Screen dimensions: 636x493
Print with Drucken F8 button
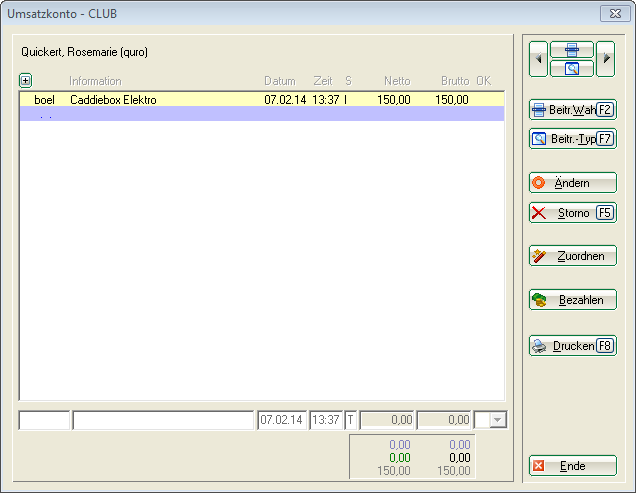[x=573, y=346]
